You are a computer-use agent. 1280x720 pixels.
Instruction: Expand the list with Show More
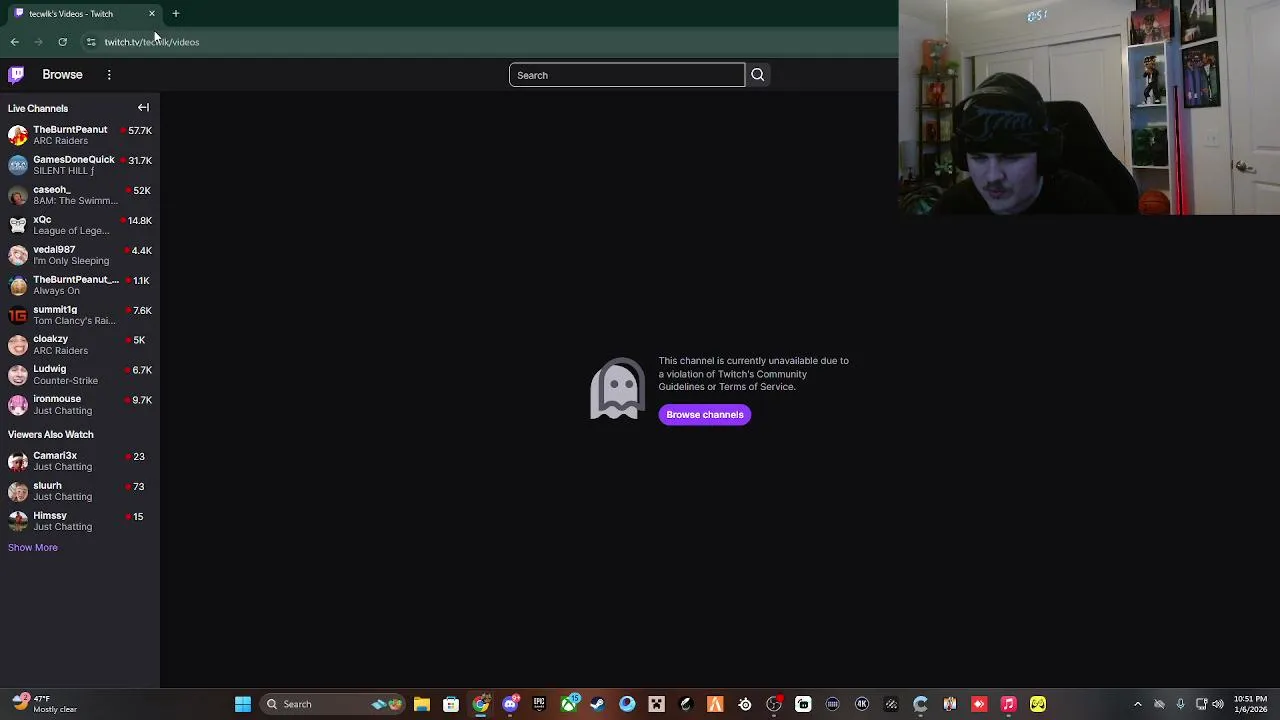coord(33,548)
